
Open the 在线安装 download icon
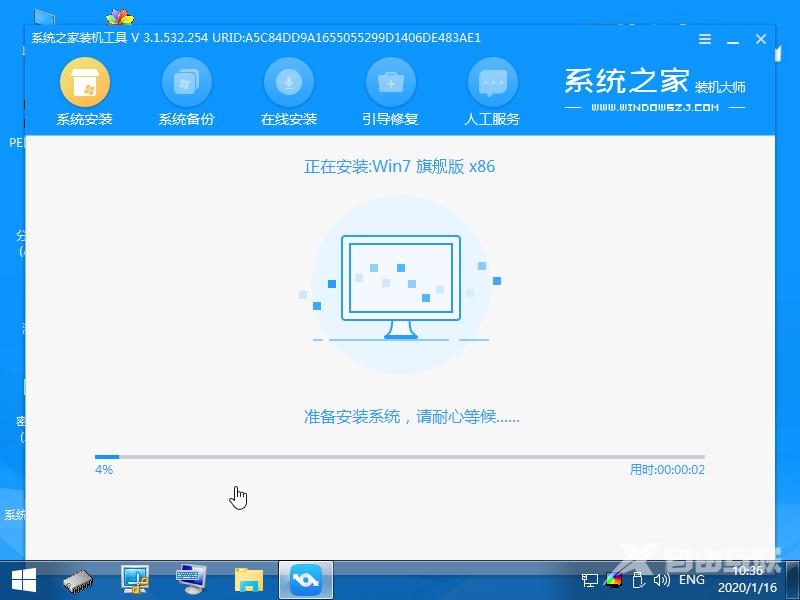pos(289,83)
